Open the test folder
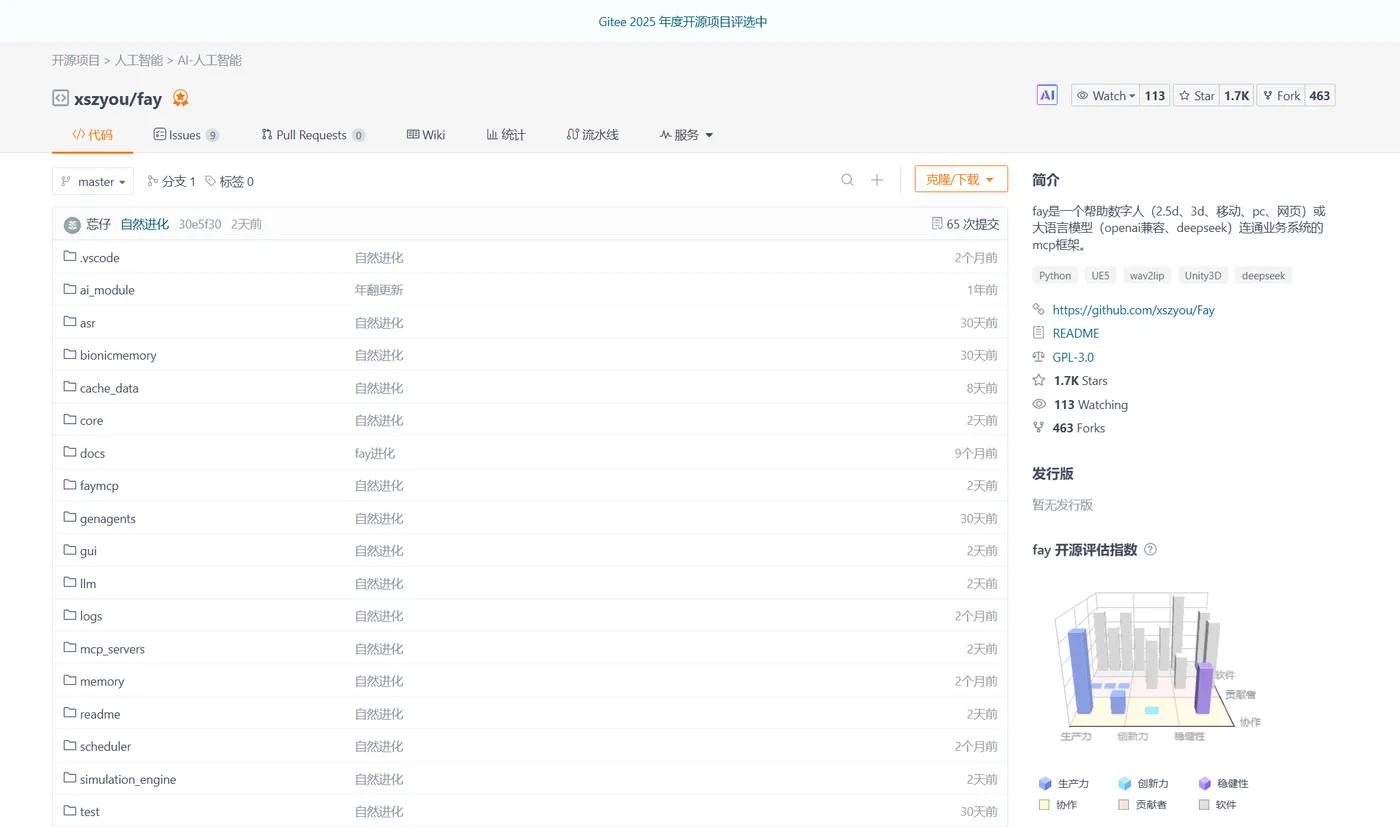The image size is (1400, 827). [x=90, y=812]
